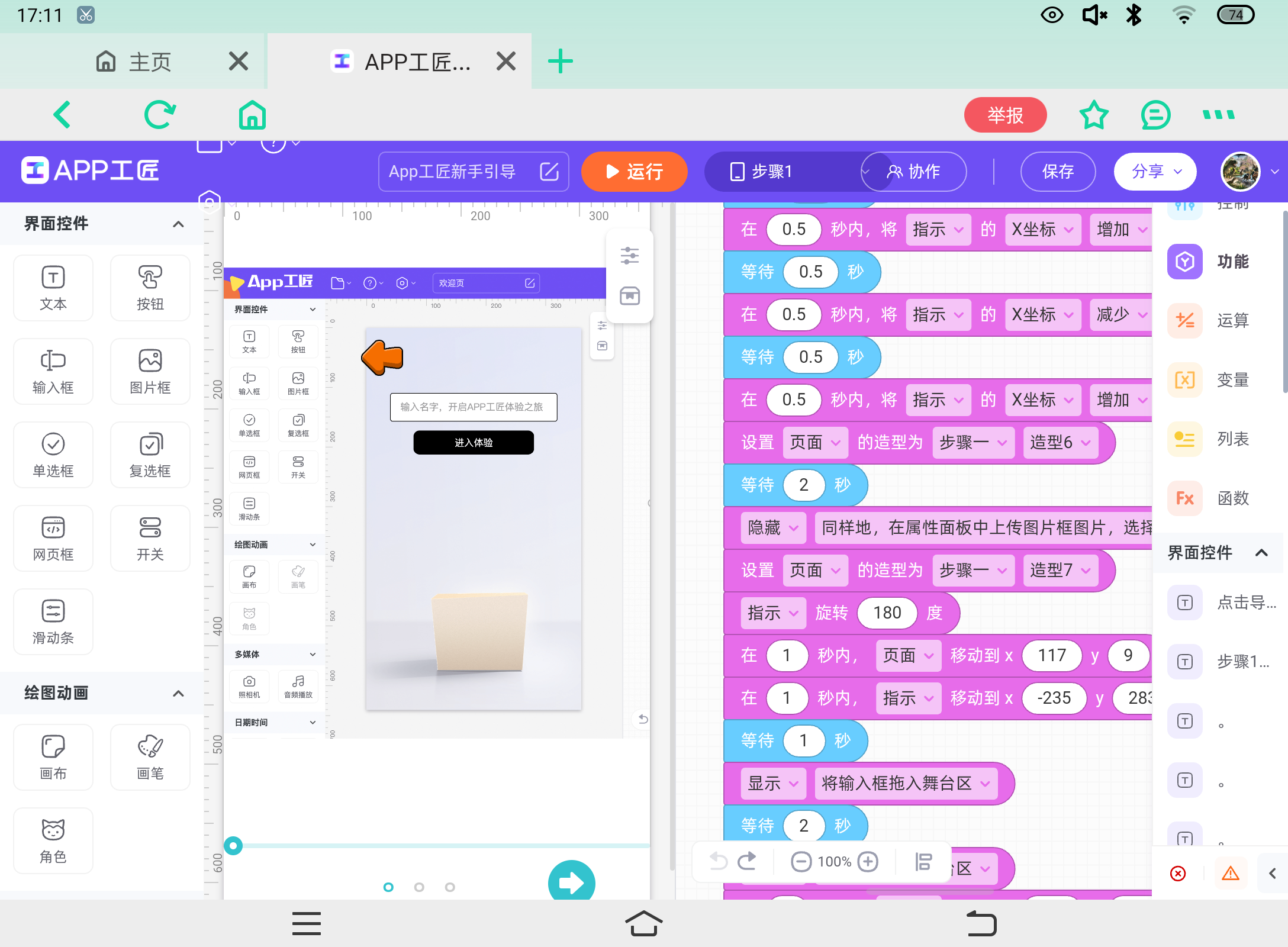Run the project with 运行
This screenshot has height=947, width=1288.
click(634, 172)
